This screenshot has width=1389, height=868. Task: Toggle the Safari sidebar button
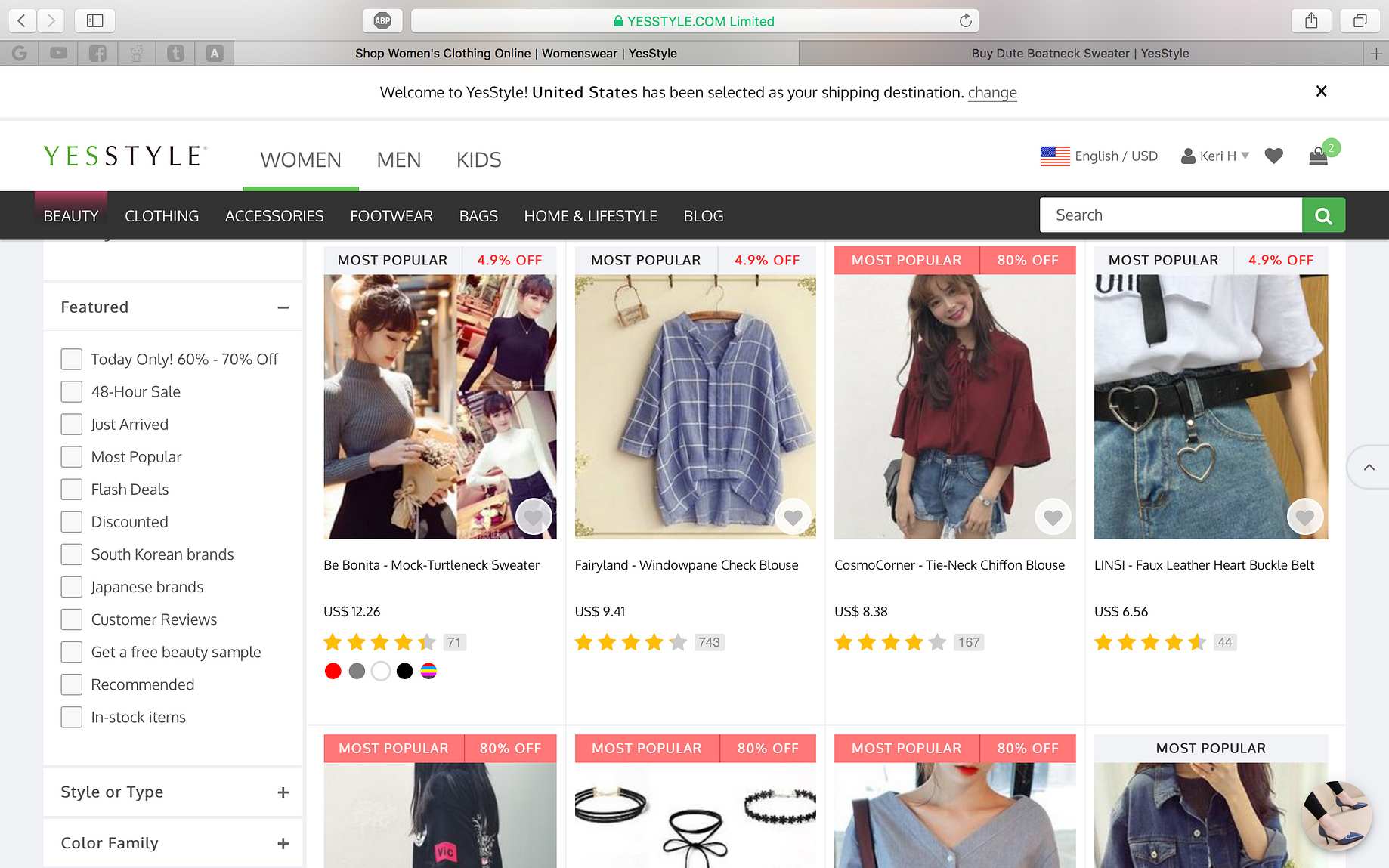click(94, 20)
